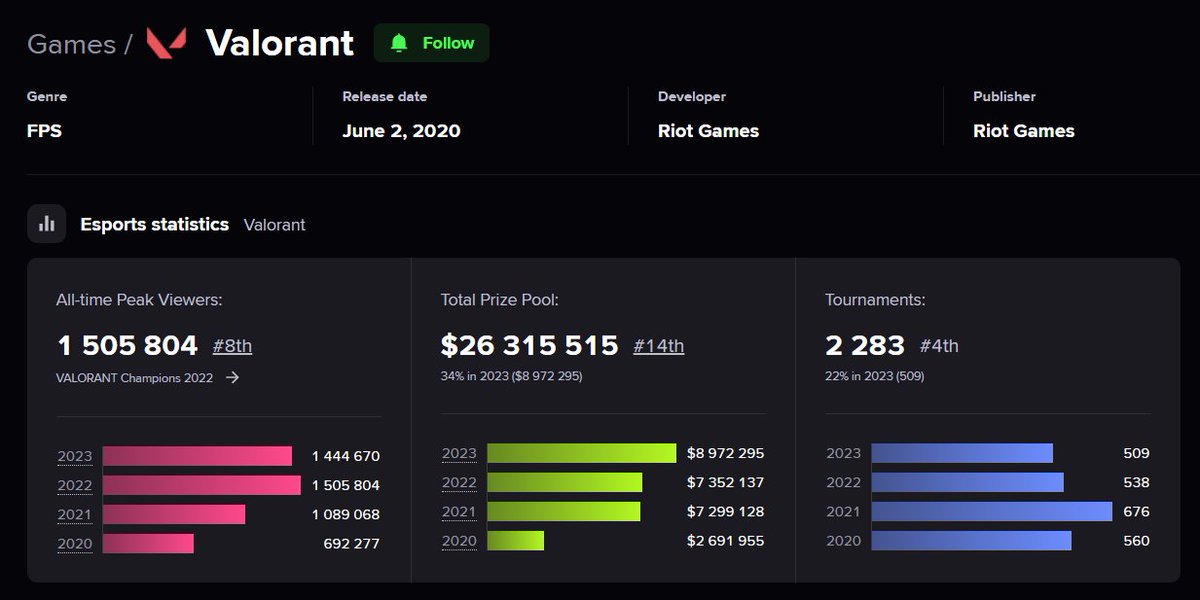This screenshot has height=600, width=1200.
Task: Click the $2 691 955 prize value
Action: point(725,541)
